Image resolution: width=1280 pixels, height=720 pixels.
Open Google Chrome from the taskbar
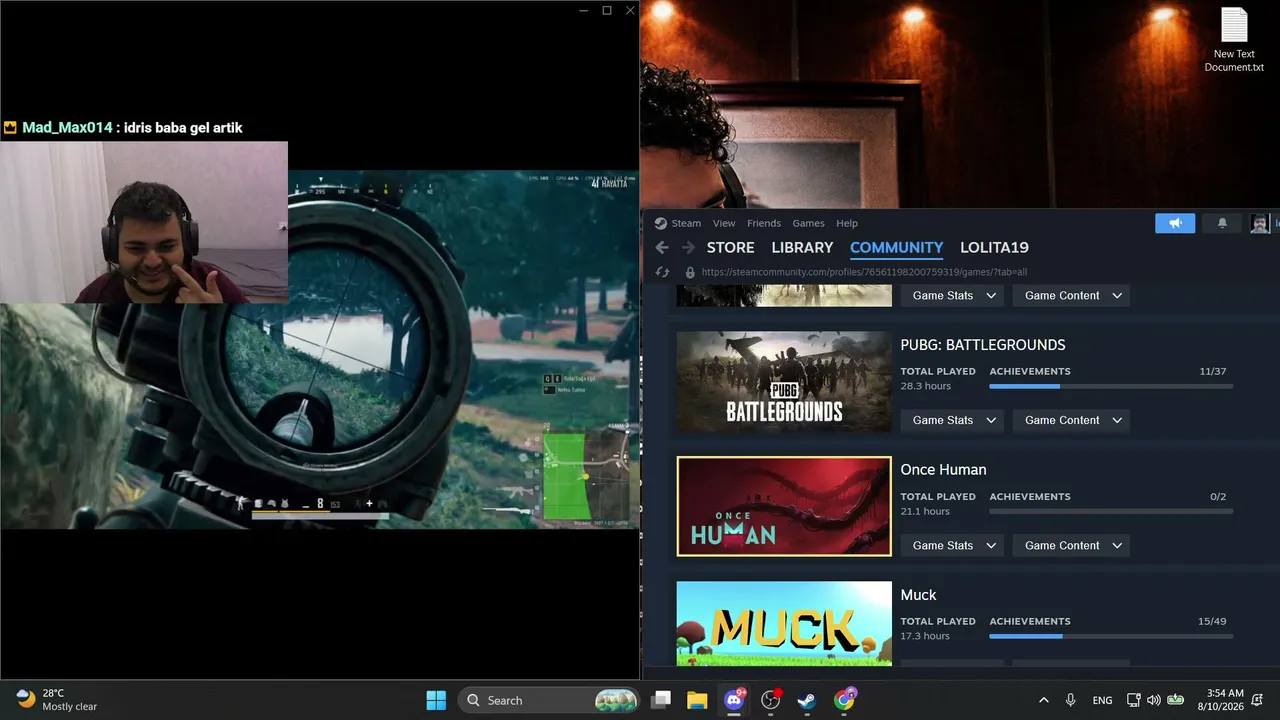pyautogui.click(x=844, y=700)
